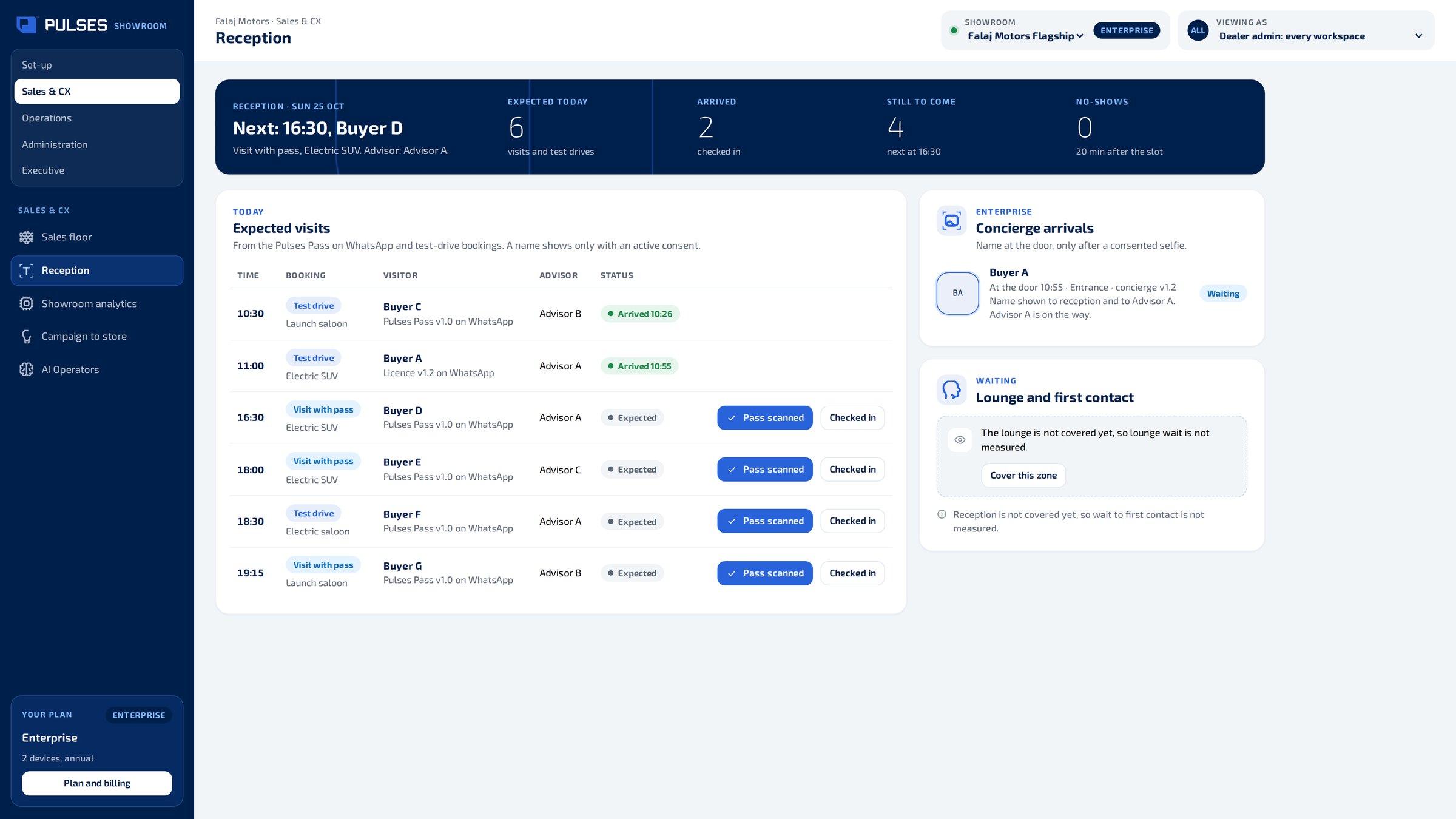Mark Buyer F as checked in
The image size is (1456, 819).
pos(852,521)
